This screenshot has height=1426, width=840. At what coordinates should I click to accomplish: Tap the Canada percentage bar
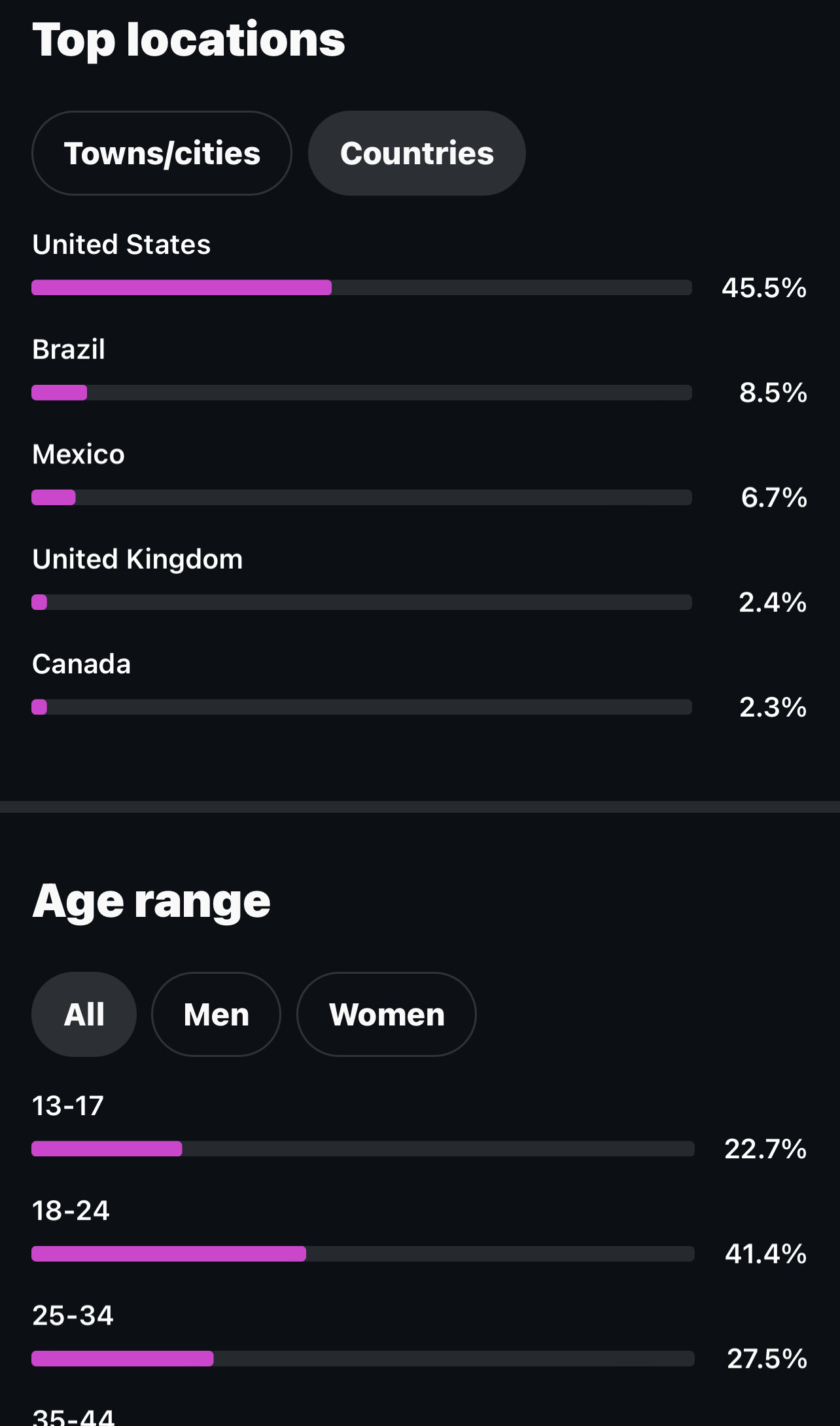point(361,707)
